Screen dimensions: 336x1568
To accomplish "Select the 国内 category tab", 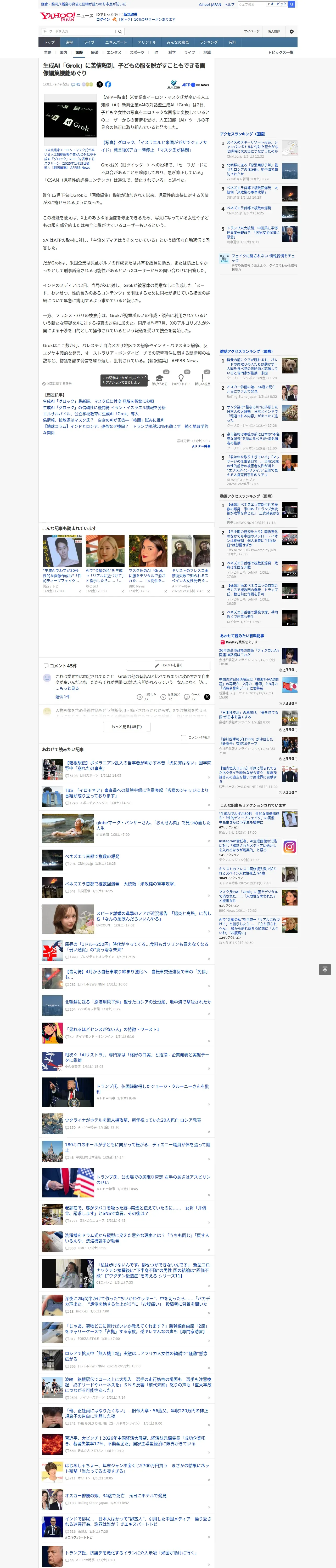I will click(x=63, y=52).
